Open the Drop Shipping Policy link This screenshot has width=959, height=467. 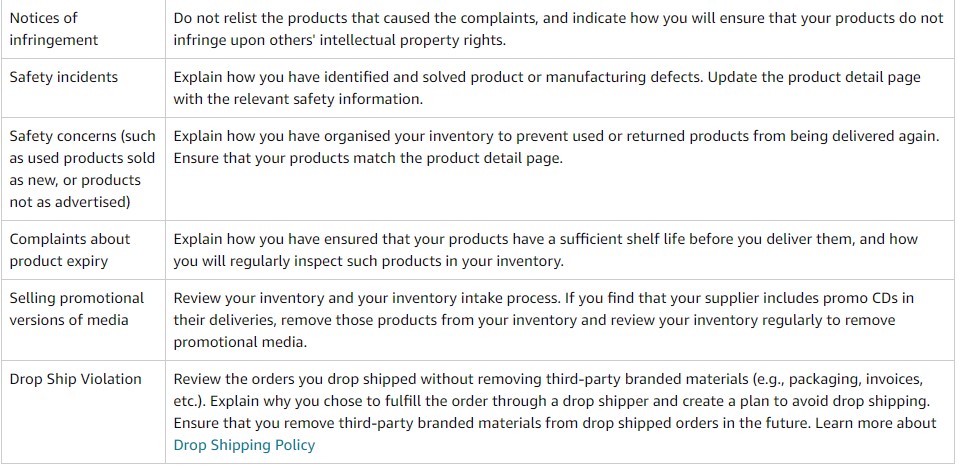244,445
